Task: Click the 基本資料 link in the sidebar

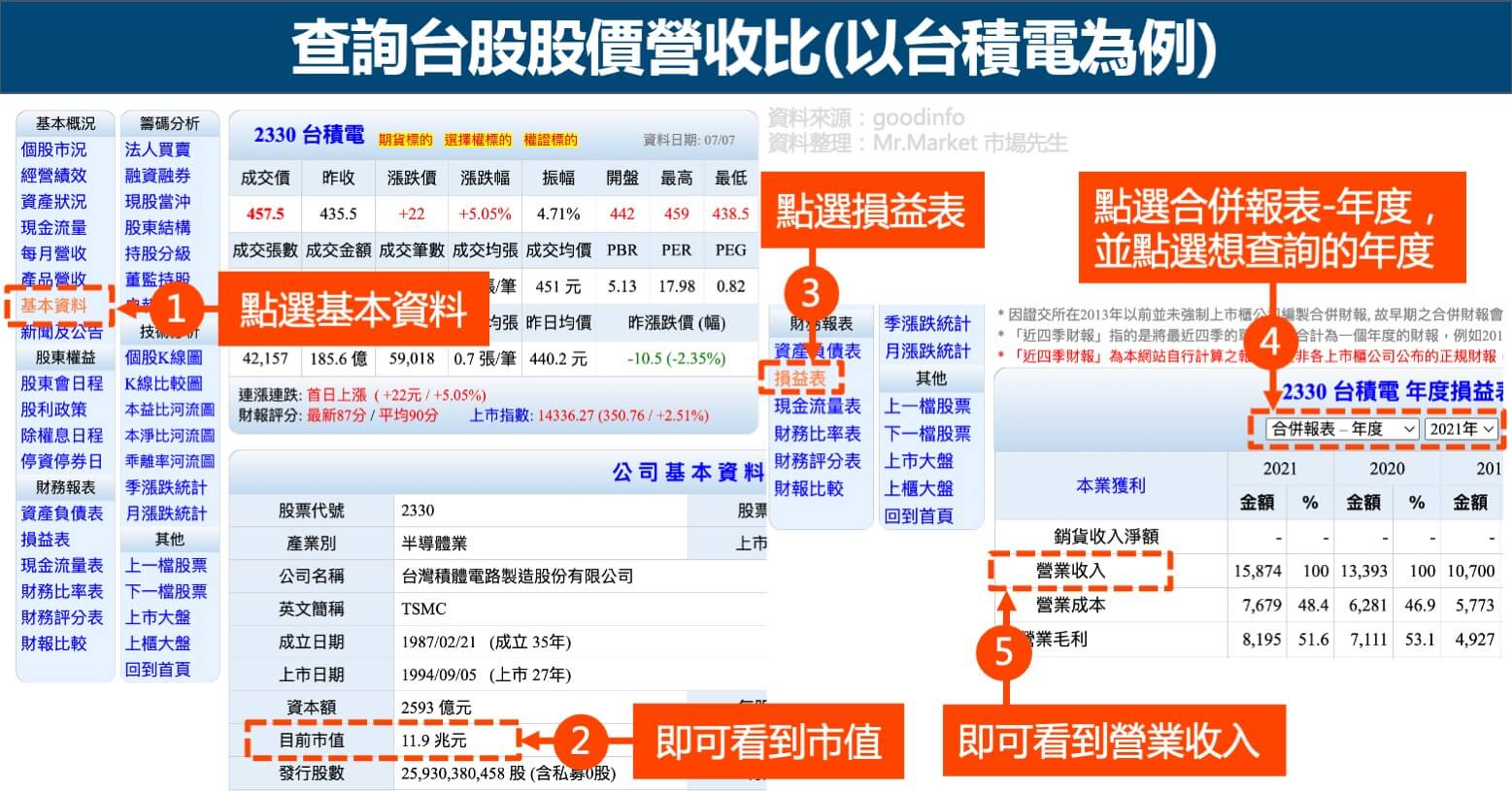Action: 54,306
